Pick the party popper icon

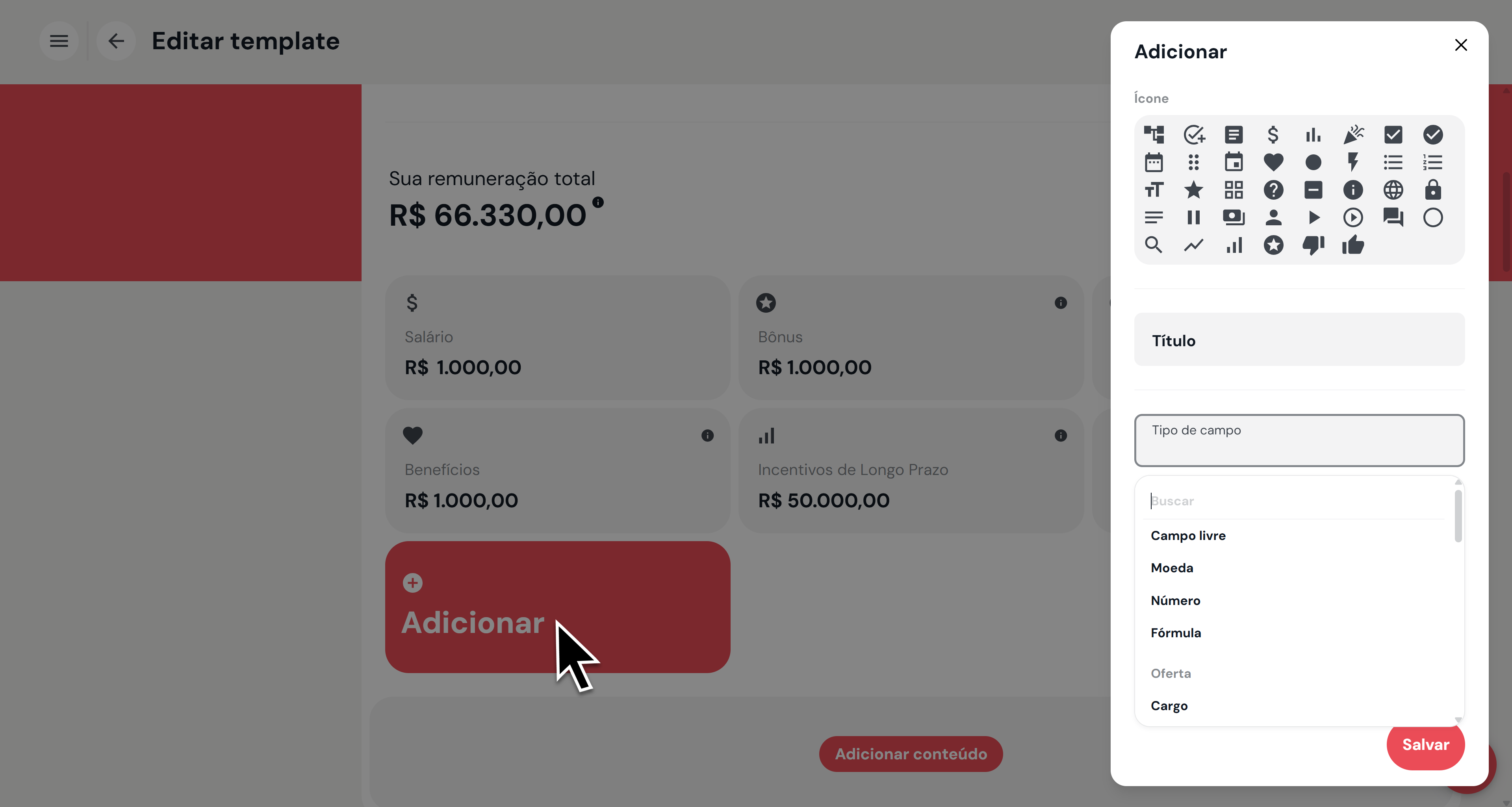[x=1353, y=135]
